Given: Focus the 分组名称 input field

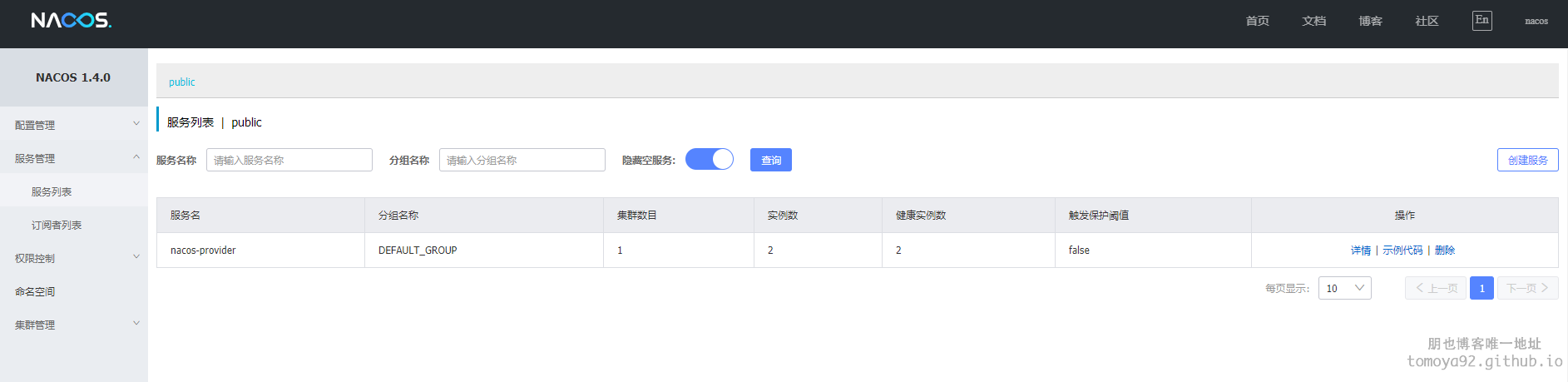Looking at the screenshot, I should 522,160.
